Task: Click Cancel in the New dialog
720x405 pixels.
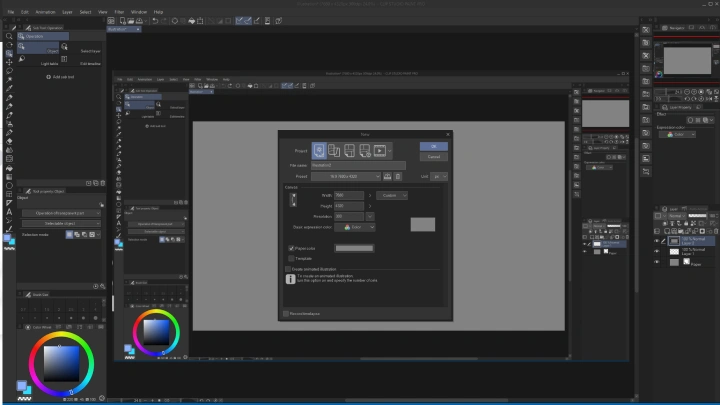Action: 433,157
